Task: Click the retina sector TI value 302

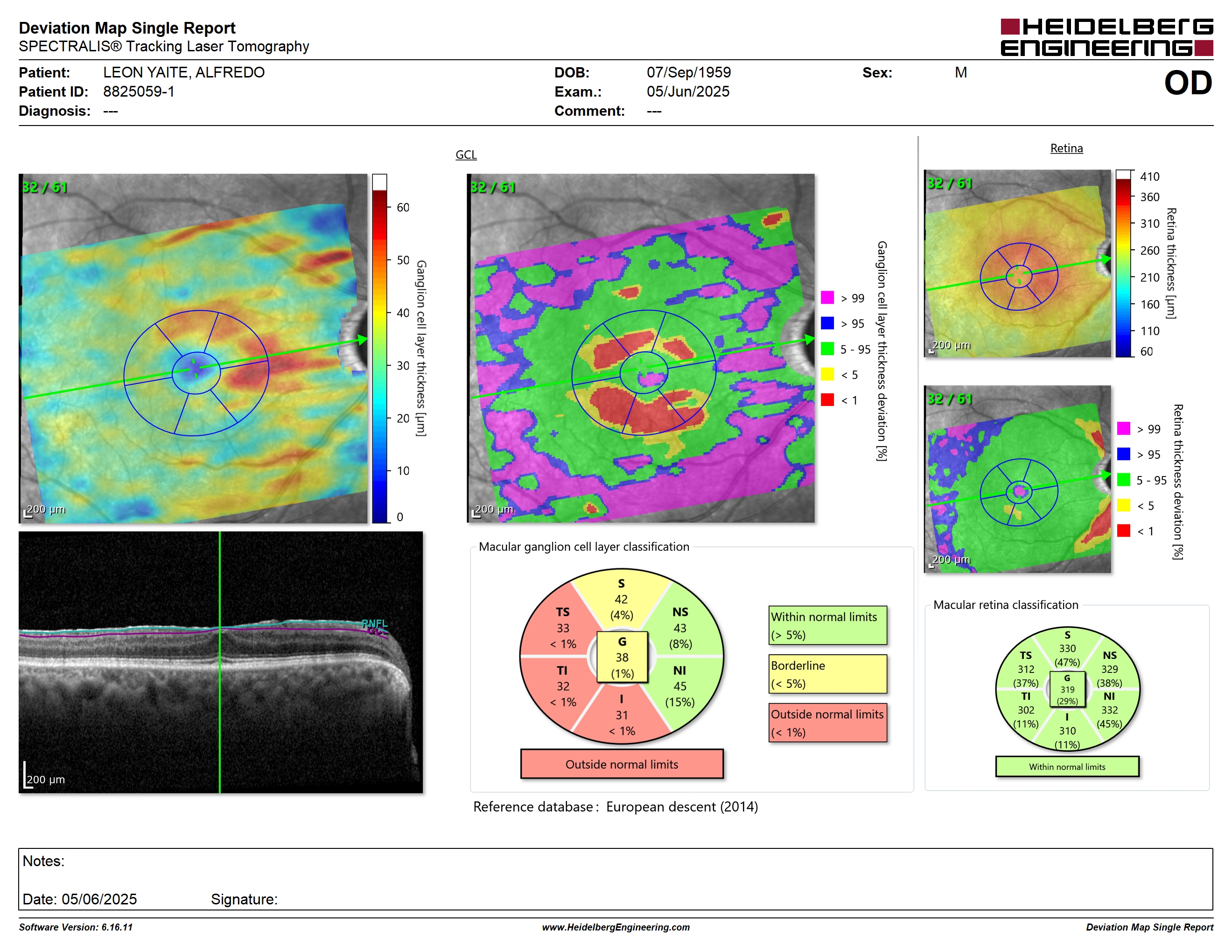Action: [1026, 711]
